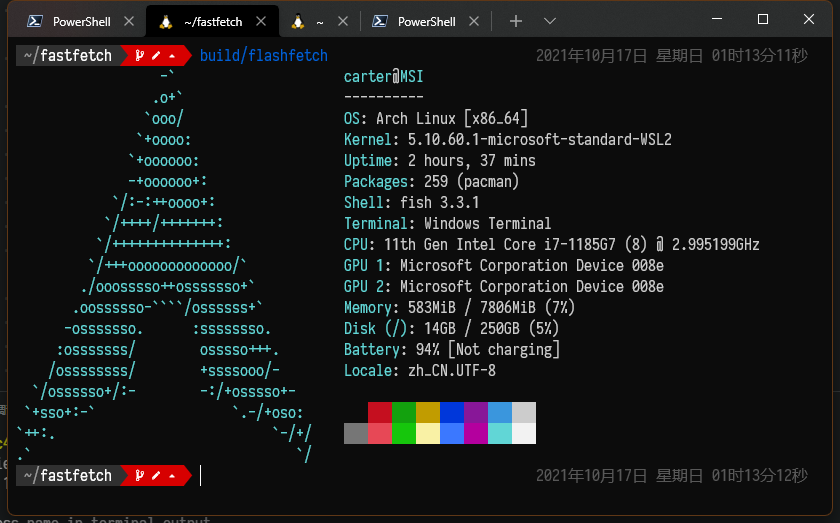840x523 pixels.
Task: Open the PowerShell tab next to the plus button
Action: [x=426, y=21]
